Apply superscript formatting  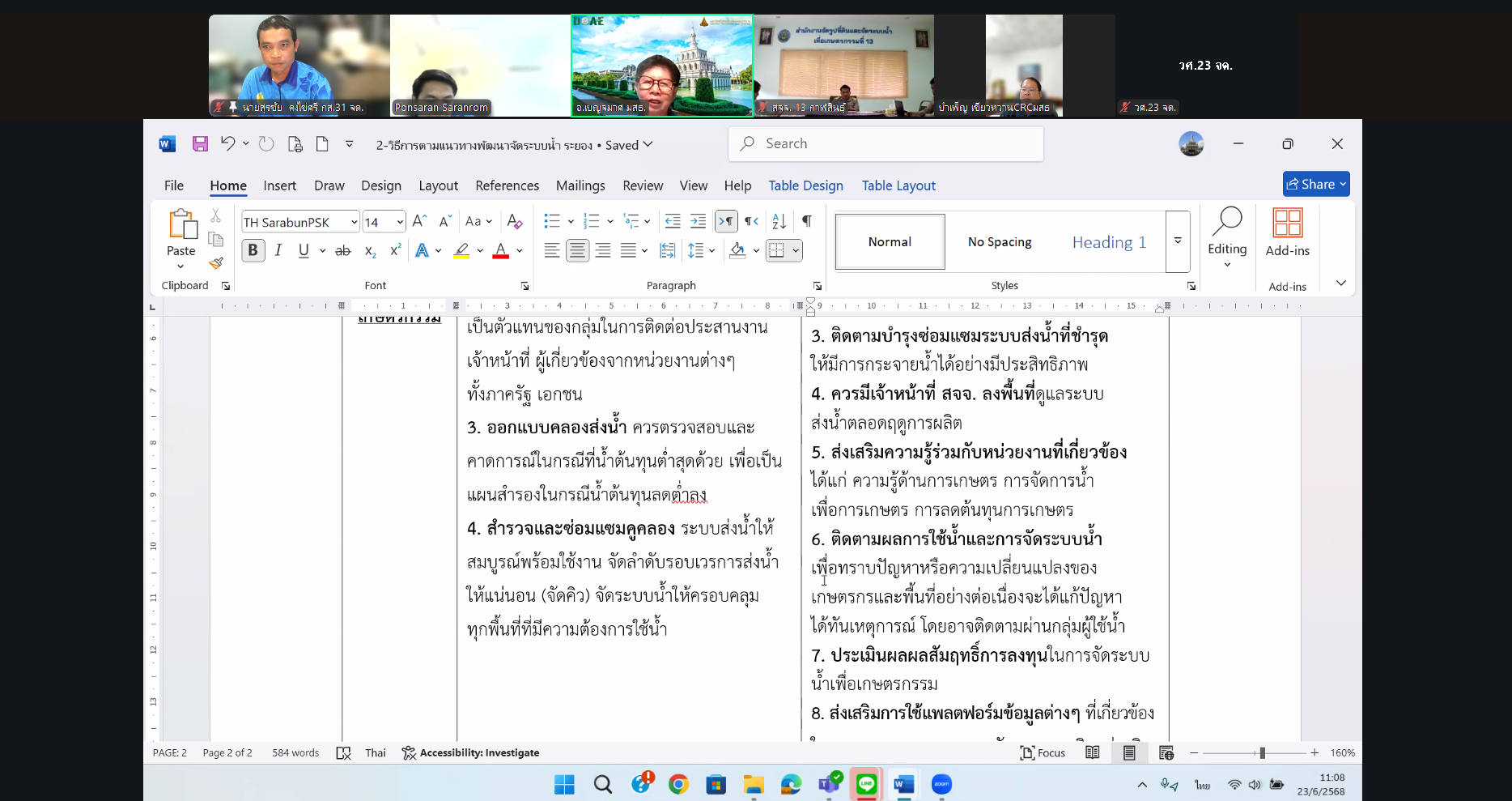click(x=396, y=251)
